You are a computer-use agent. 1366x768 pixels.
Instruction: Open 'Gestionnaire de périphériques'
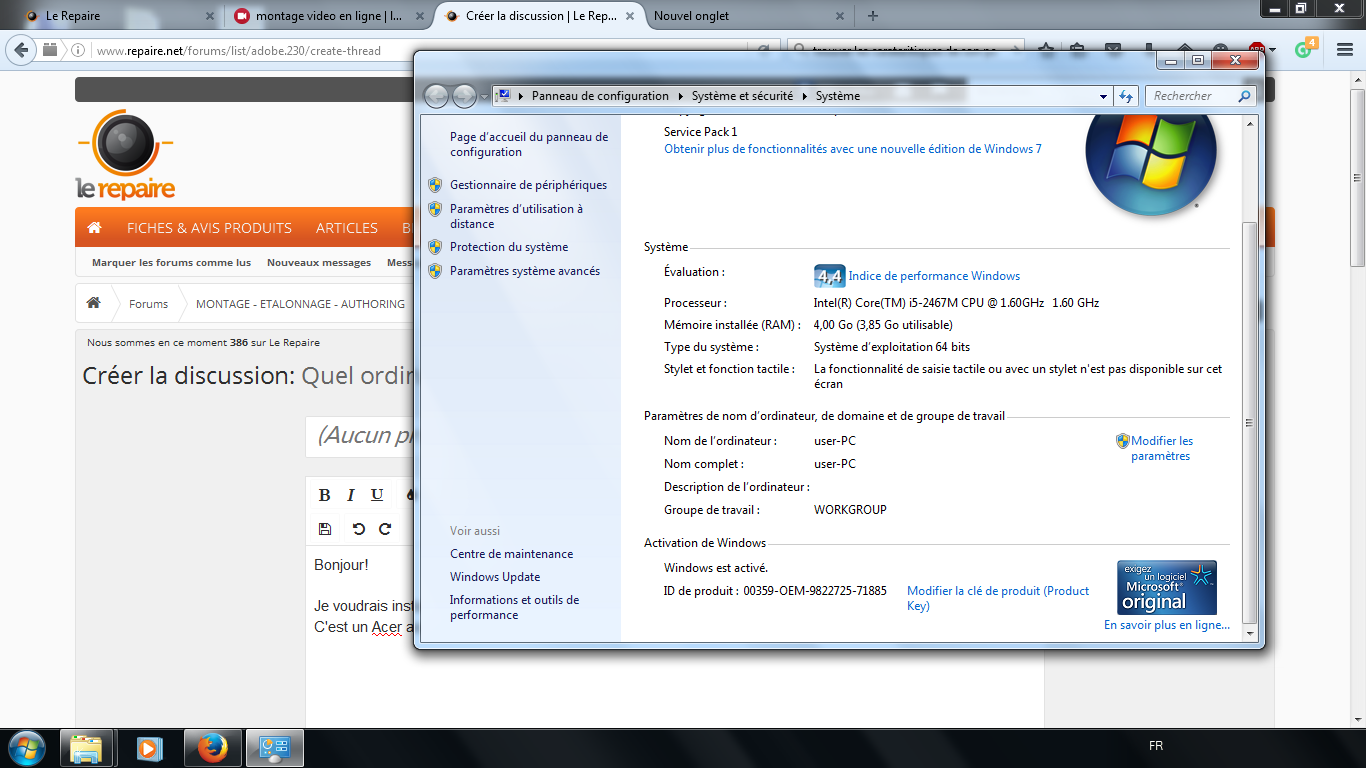[x=528, y=185]
